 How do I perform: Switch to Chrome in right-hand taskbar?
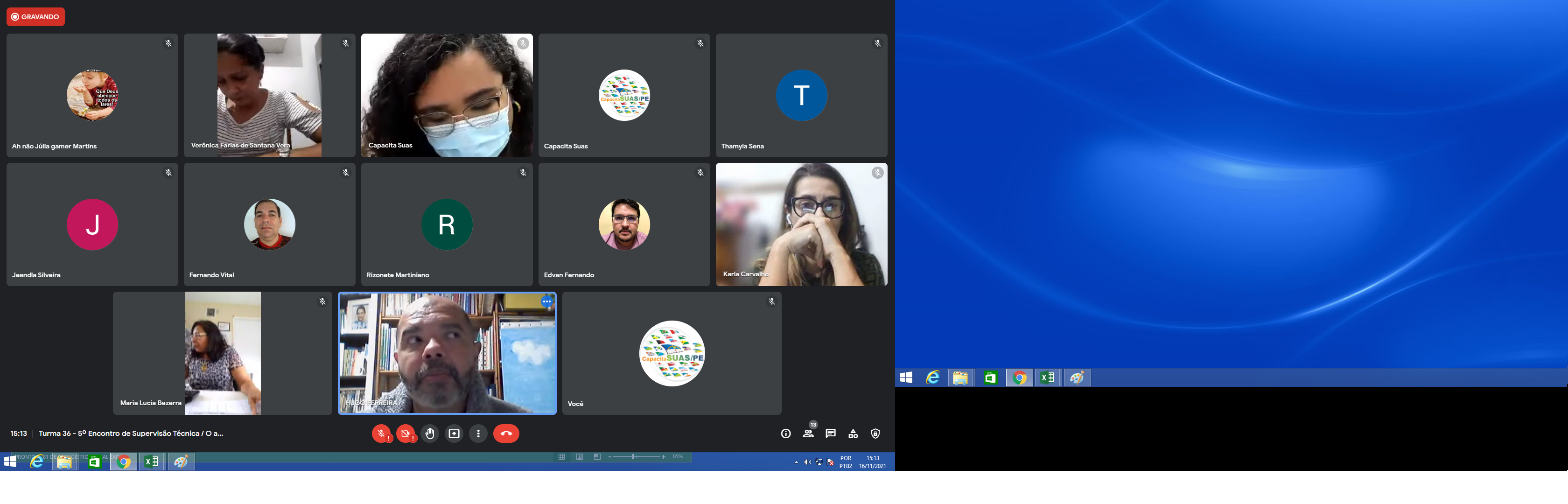point(1020,378)
